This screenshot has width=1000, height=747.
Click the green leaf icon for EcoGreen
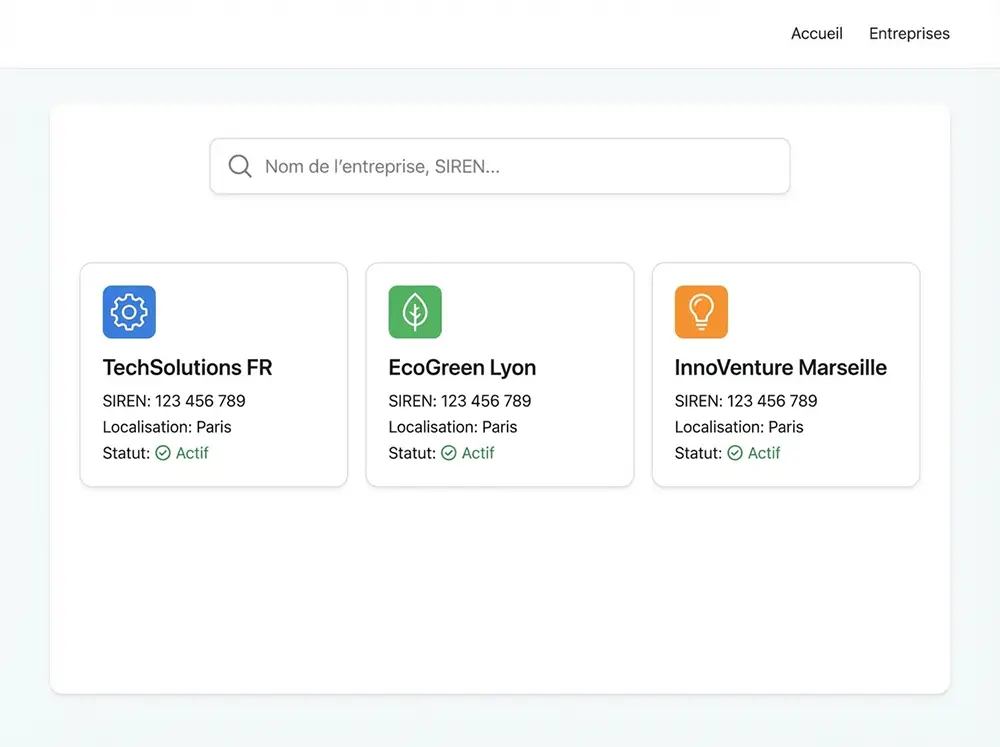tap(415, 312)
